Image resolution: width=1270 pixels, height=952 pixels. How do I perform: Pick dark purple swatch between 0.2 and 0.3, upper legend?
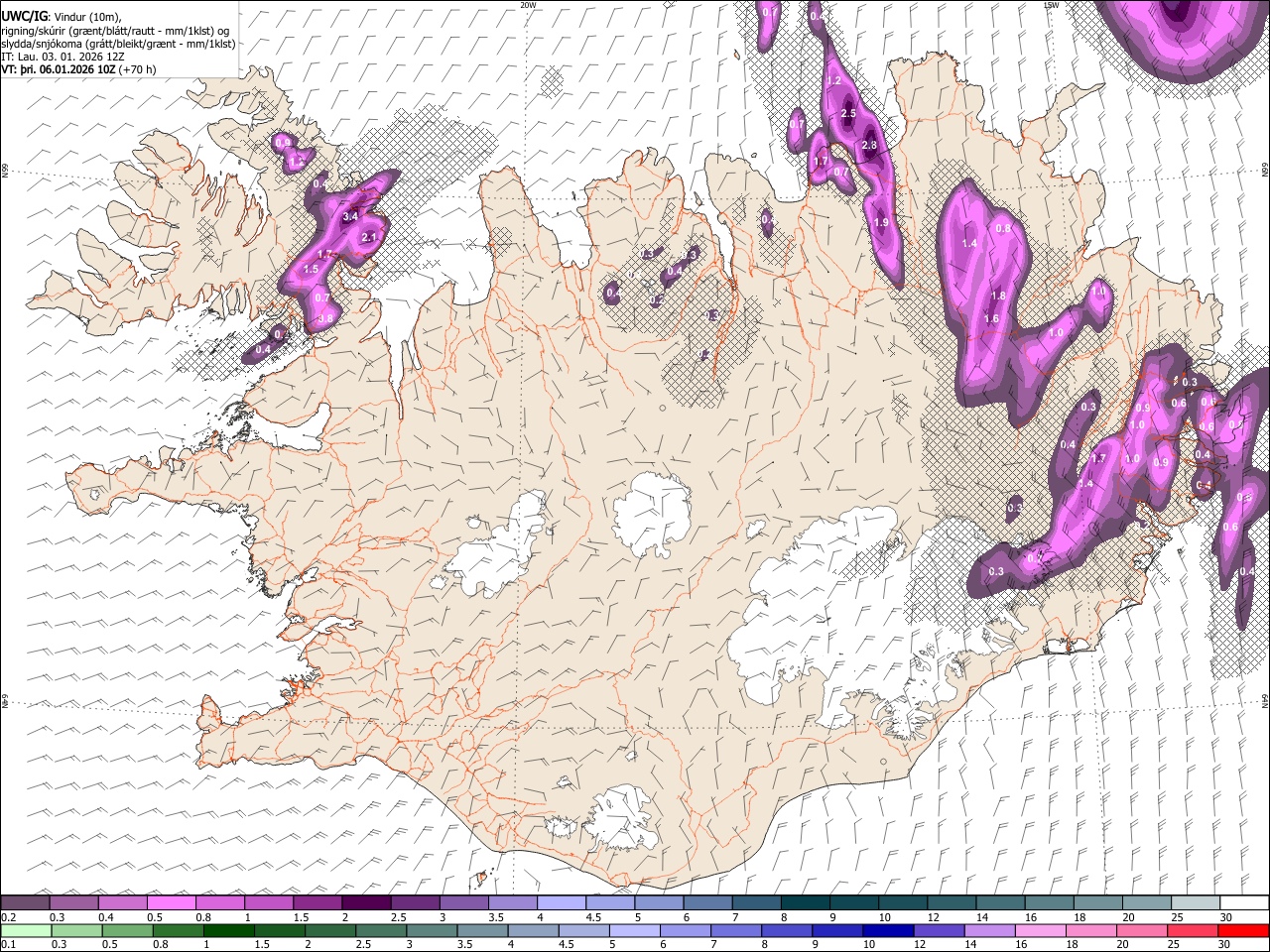(x=25, y=903)
